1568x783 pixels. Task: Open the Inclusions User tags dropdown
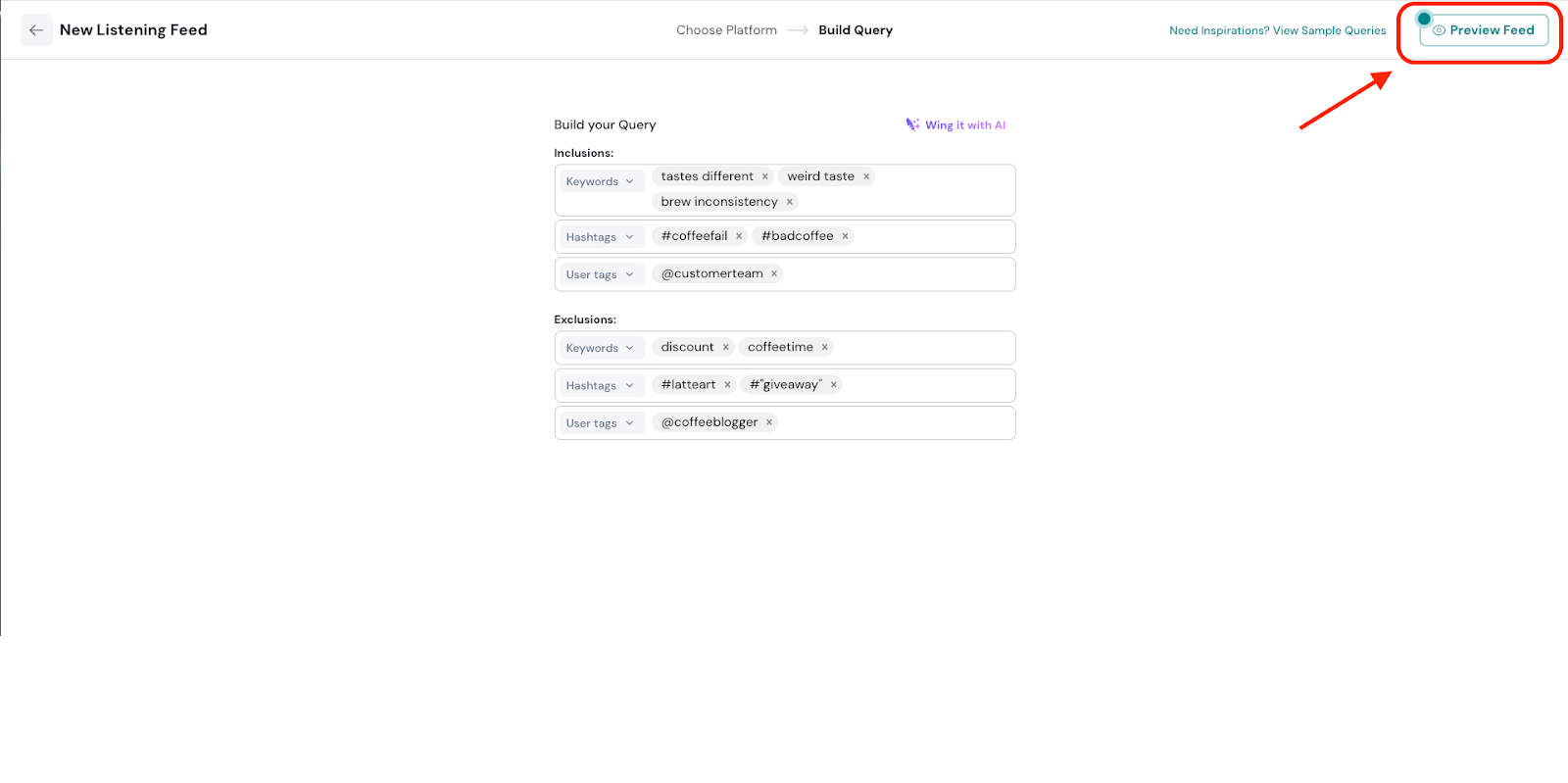pyautogui.click(x=600, y=274)
